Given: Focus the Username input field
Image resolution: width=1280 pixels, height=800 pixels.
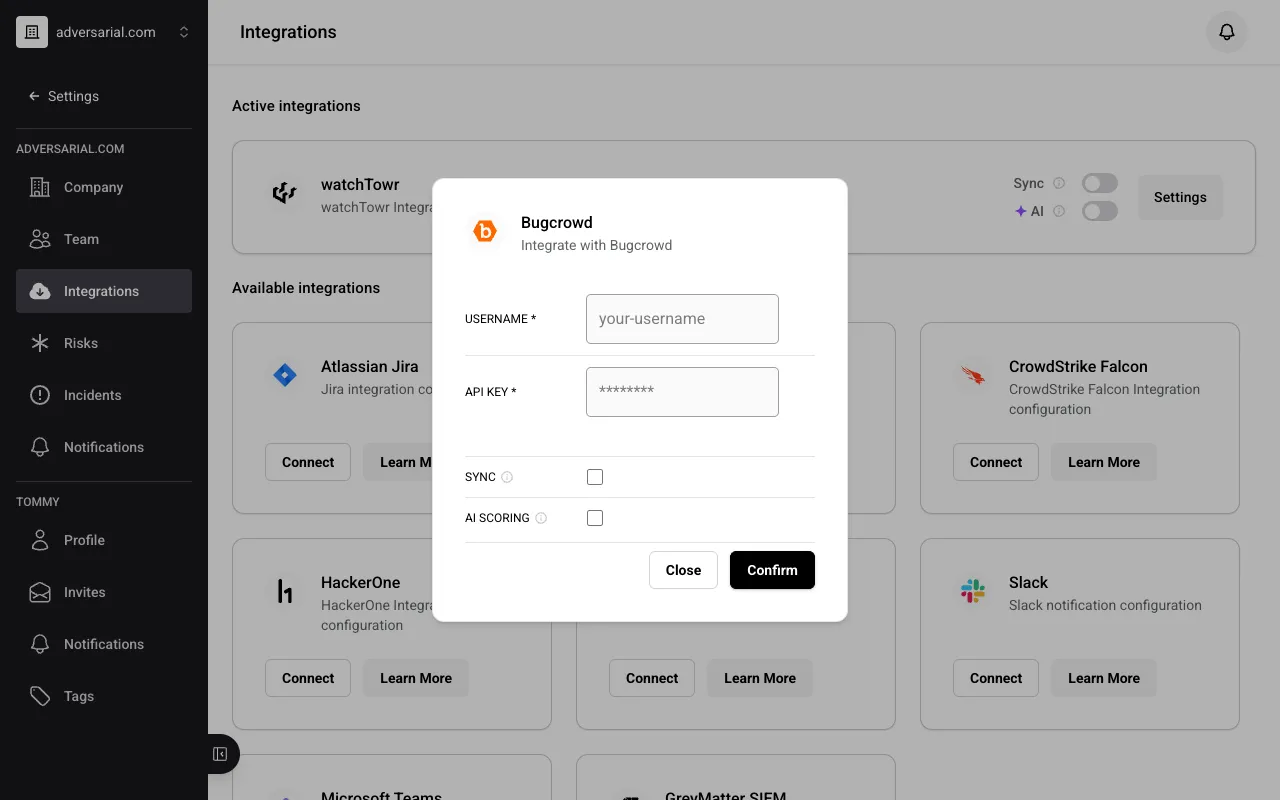Looking at the screenshot, I should click(x=682, y=319).
